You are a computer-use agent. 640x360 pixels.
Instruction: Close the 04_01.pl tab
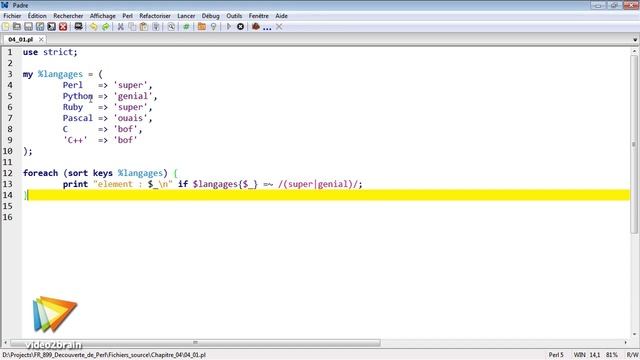click(41, 40)
